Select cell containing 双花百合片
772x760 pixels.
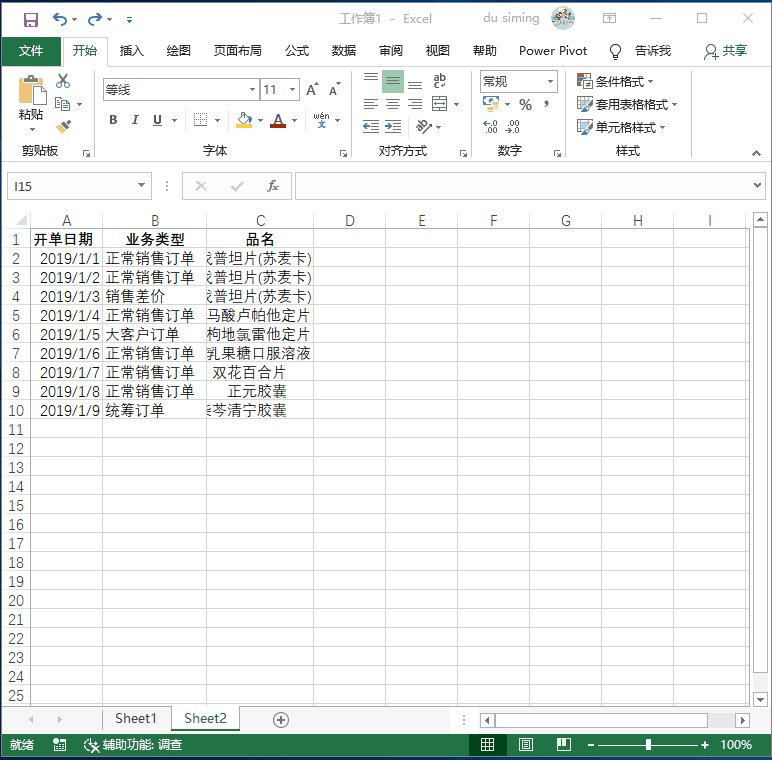(260, 372)
